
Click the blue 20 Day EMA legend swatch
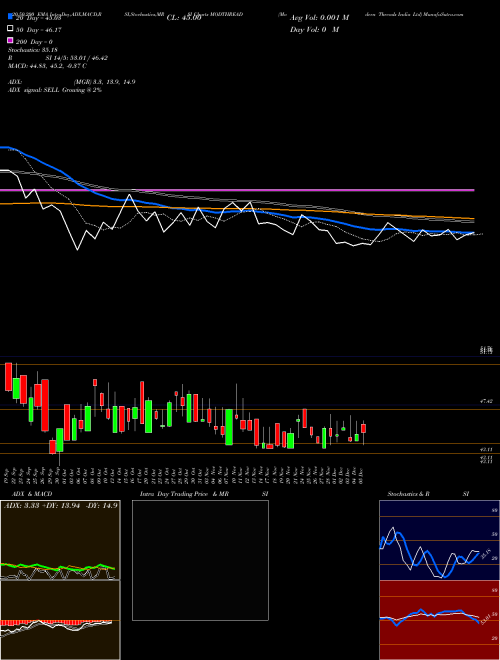click(11, 17)
